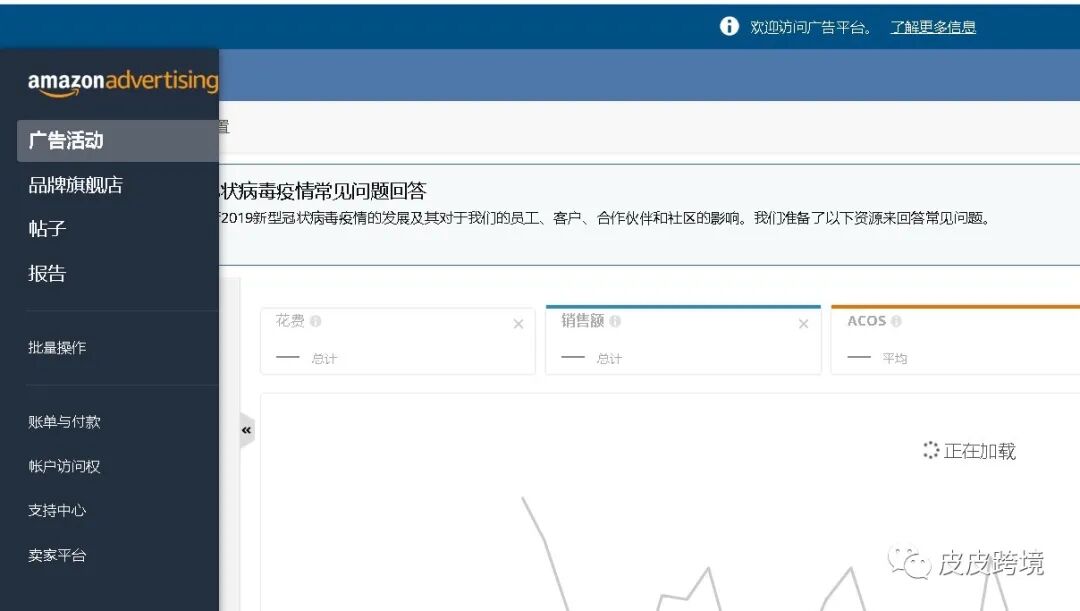Screen dimensions: 1080x611
Task: Open the 报告 section
Action: (x=46, y=272)
